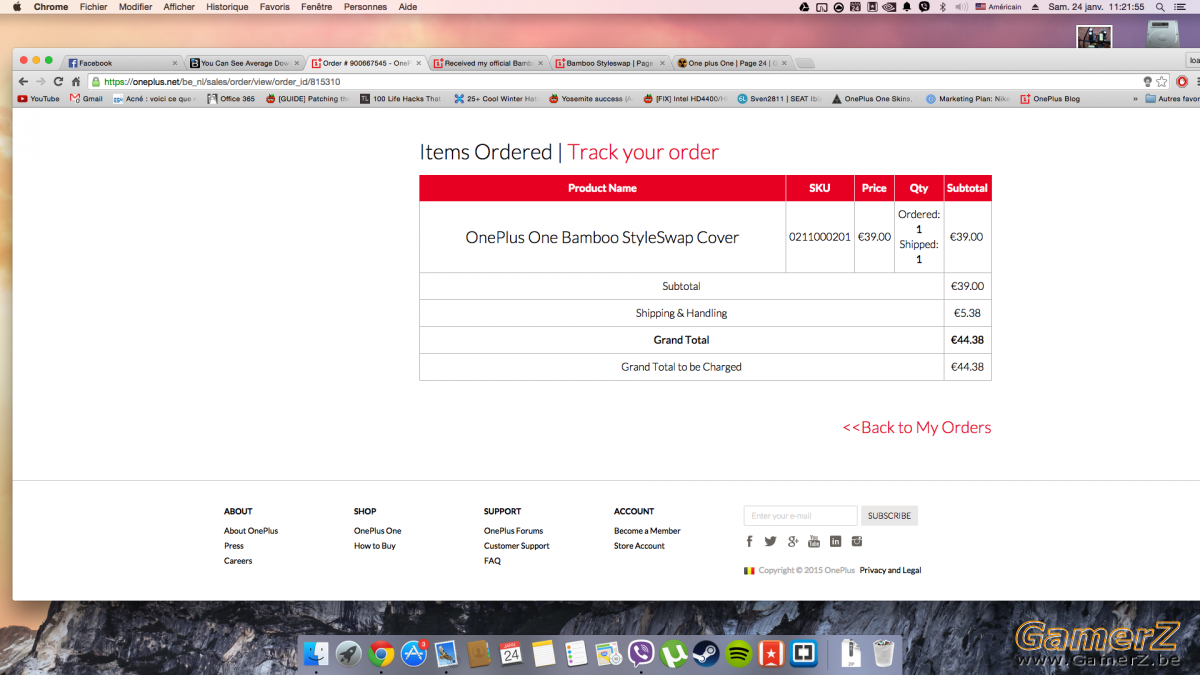Viewport: 1200px width, 675px height.
Task: Open OnePlus YouTube icon in footer
Action: [814, 542]
